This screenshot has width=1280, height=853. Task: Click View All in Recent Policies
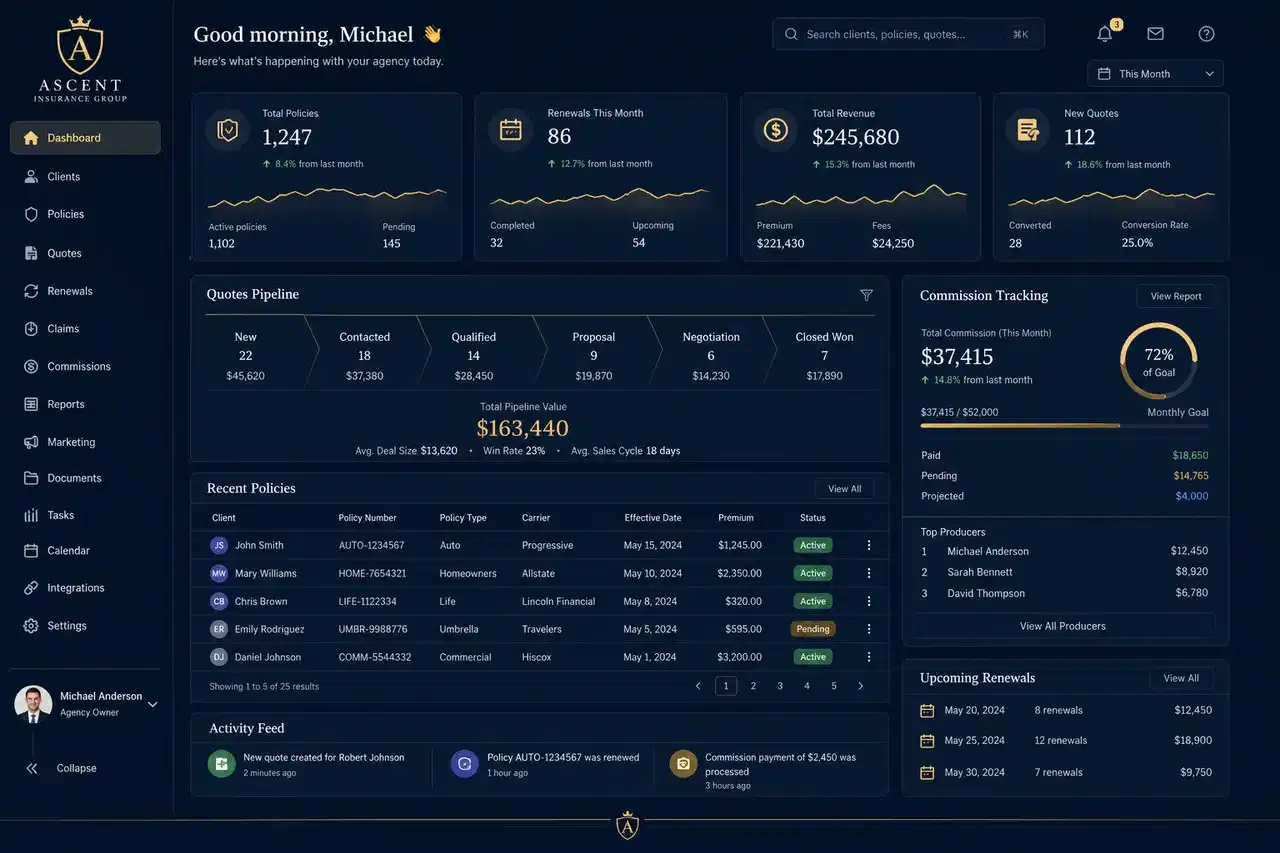coord(845,489)
